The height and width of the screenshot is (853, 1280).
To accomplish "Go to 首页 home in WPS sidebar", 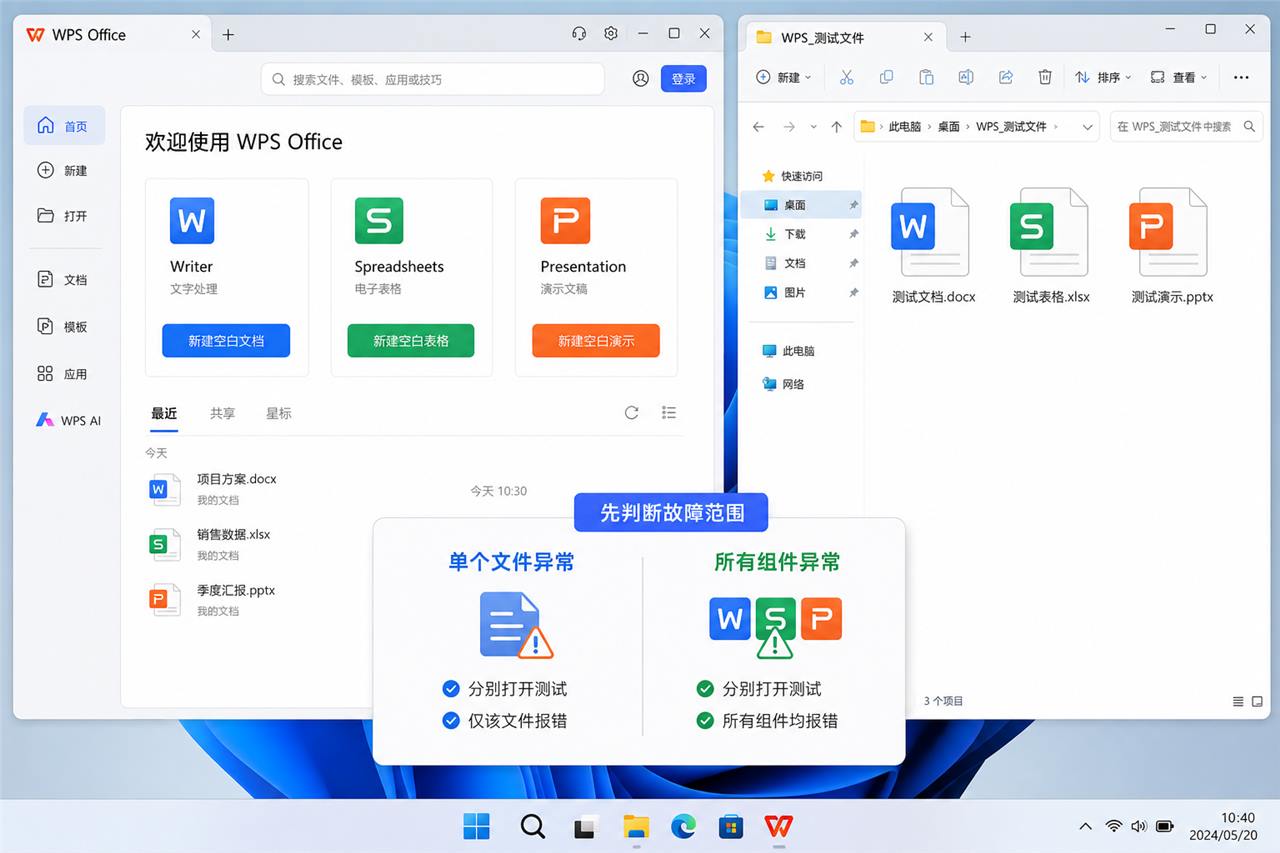I will tap(64, 126).
